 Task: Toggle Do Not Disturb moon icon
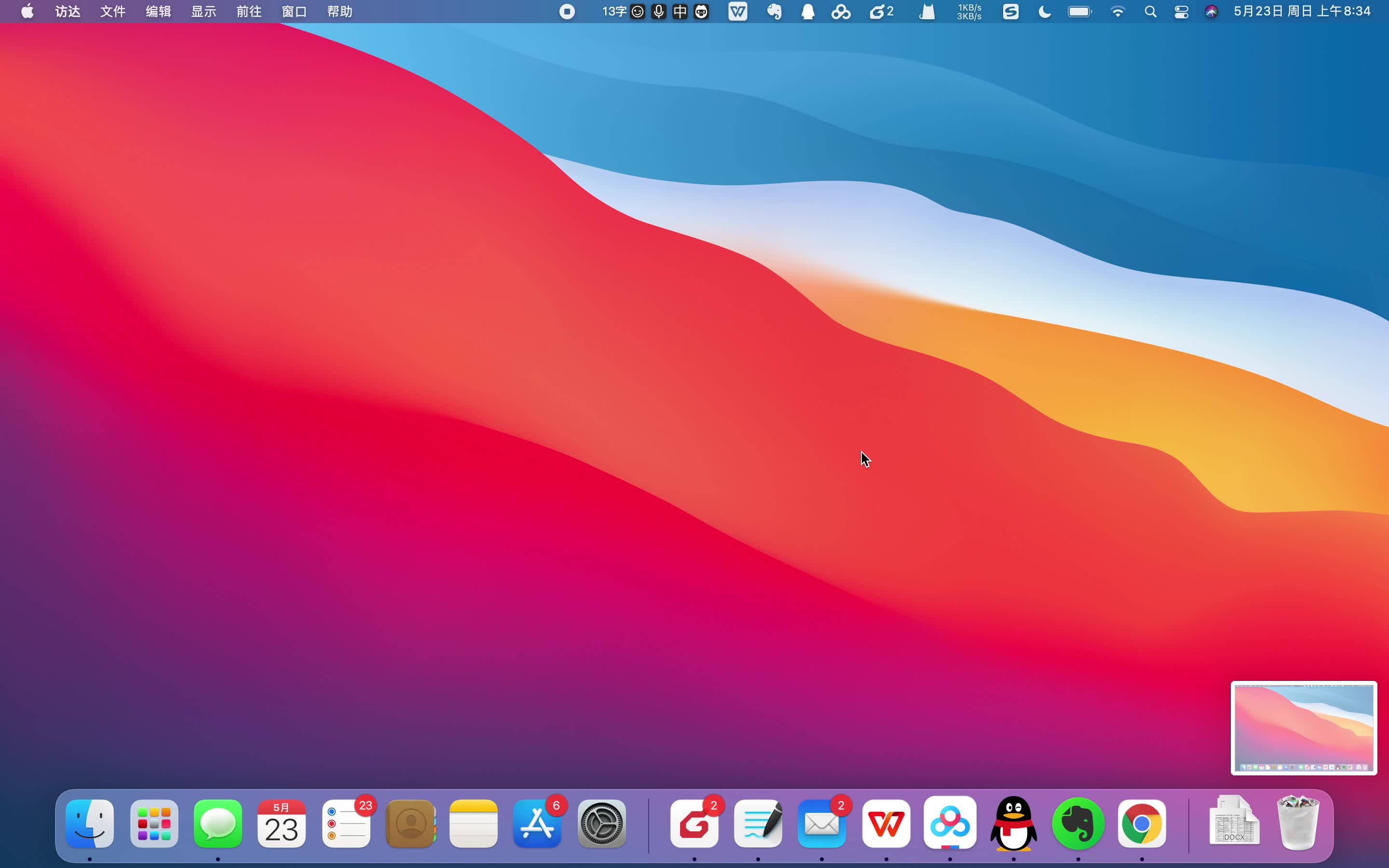pyautogui.click(x=1045, y=12)
